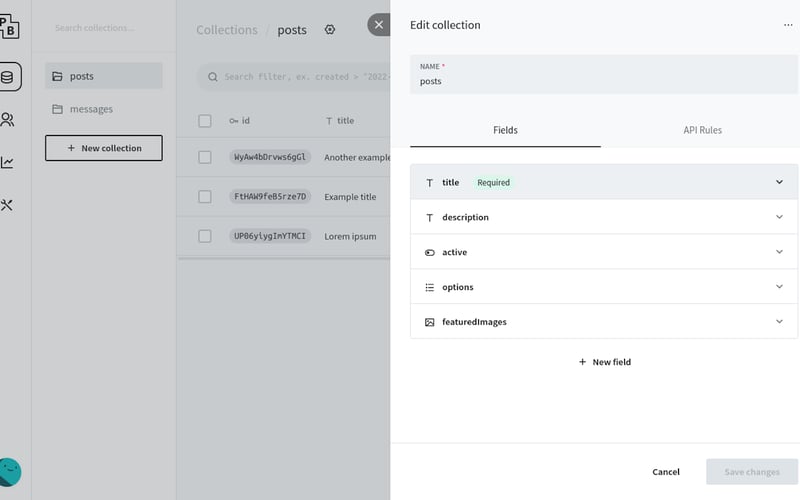Open the PocketBase logo home

9,27
